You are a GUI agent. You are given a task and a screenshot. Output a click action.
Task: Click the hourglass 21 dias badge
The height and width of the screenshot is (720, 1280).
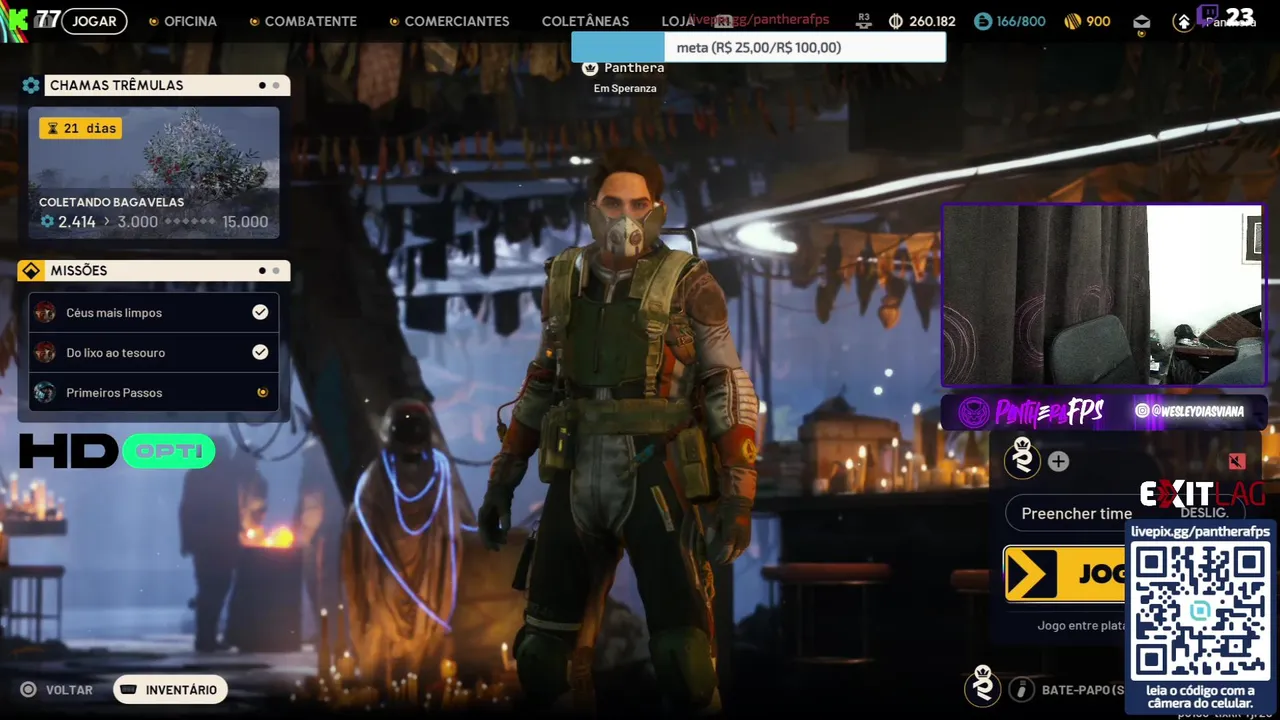(80, 128)
